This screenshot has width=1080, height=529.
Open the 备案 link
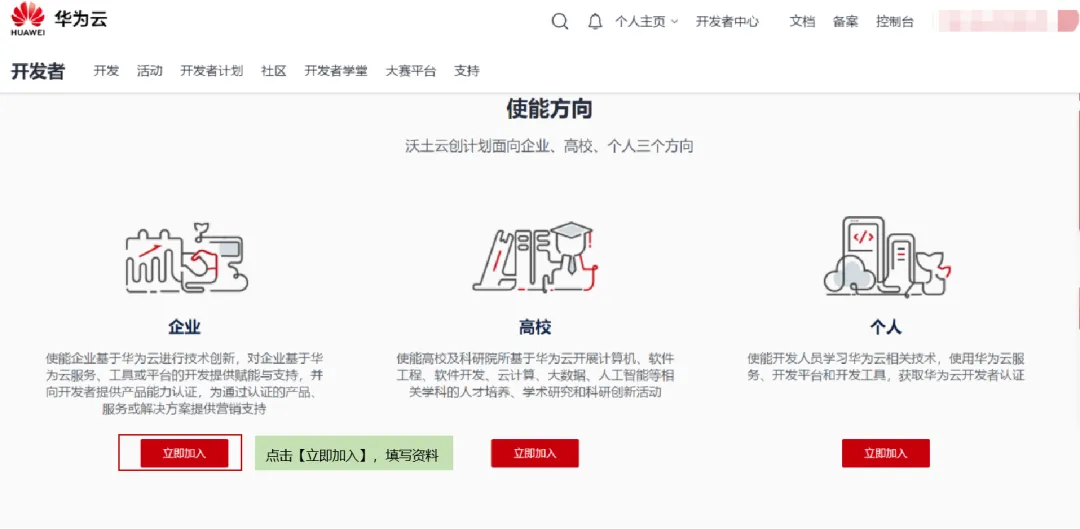click(x=845, y=21)
